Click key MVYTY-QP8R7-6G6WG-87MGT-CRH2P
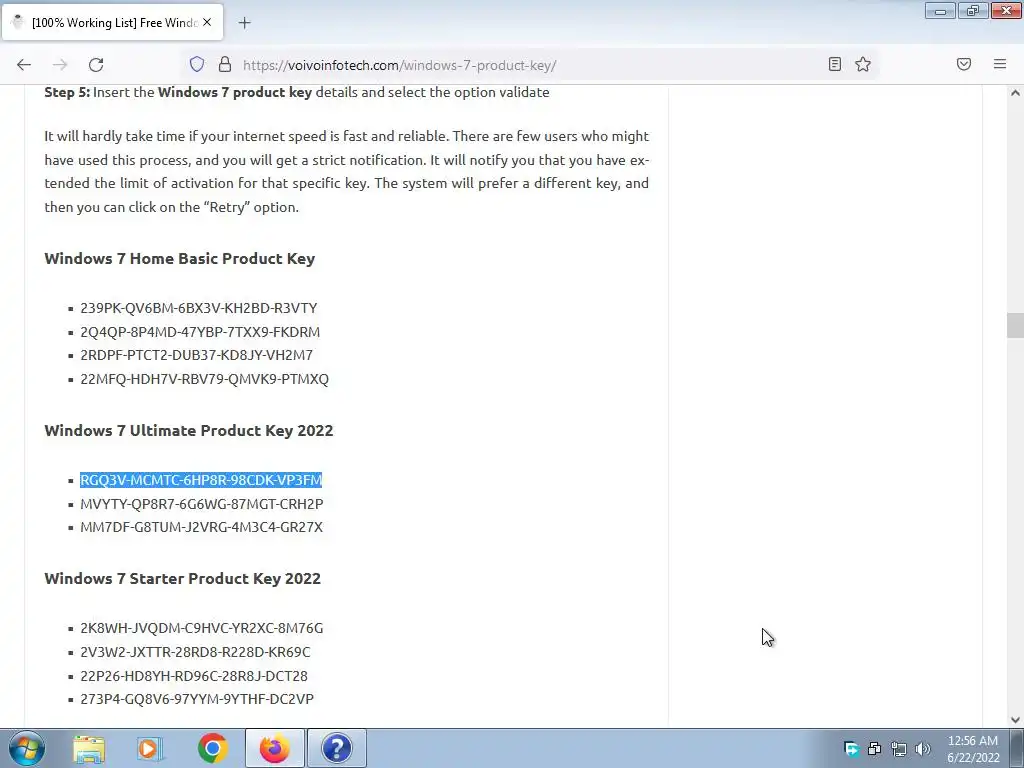 tap(202, 504)
